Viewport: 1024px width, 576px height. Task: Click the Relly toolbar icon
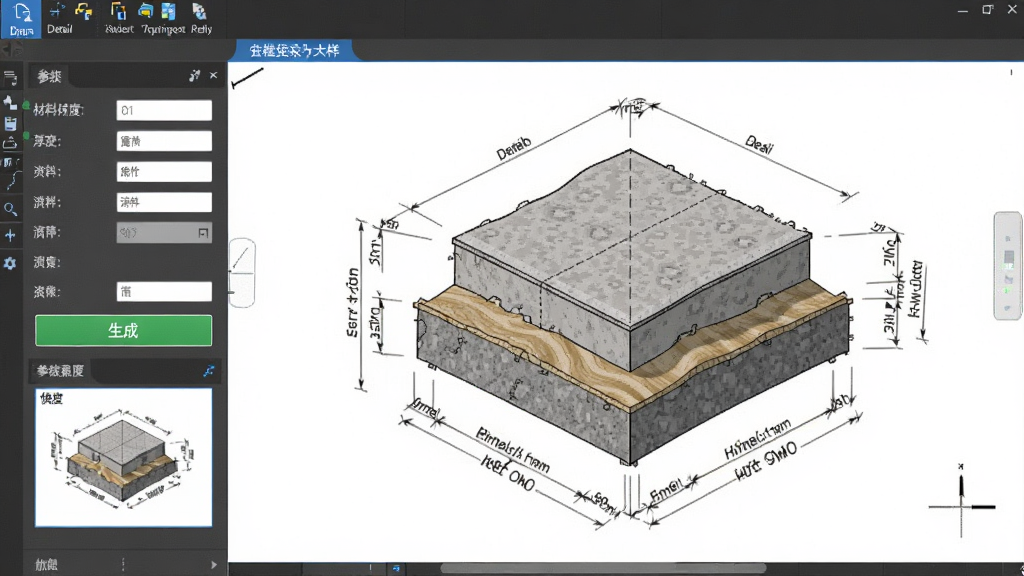click(200, 18)
